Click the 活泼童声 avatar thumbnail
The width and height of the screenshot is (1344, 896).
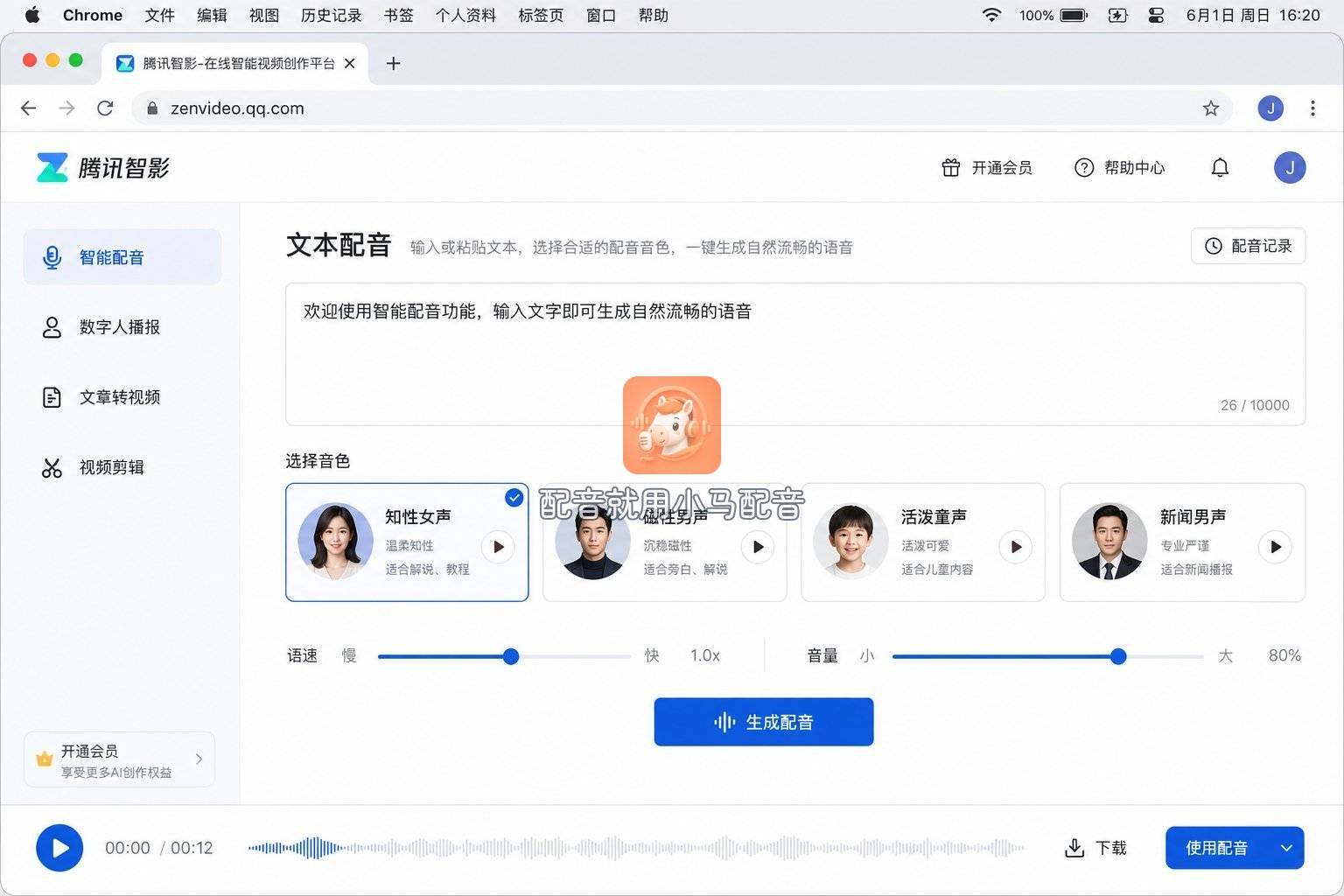(x=850, y=541)
